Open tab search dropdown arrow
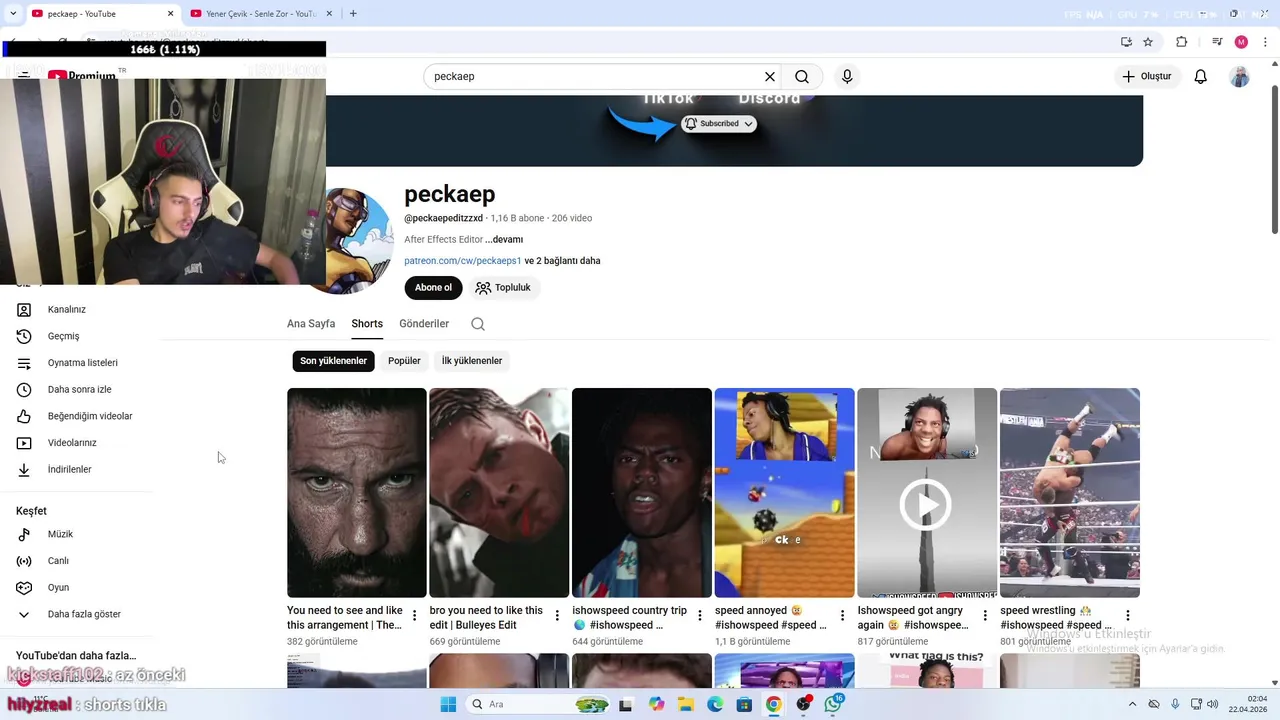Image resolution: width=1280 pixels, height=720 pixels. click(13, 14)
